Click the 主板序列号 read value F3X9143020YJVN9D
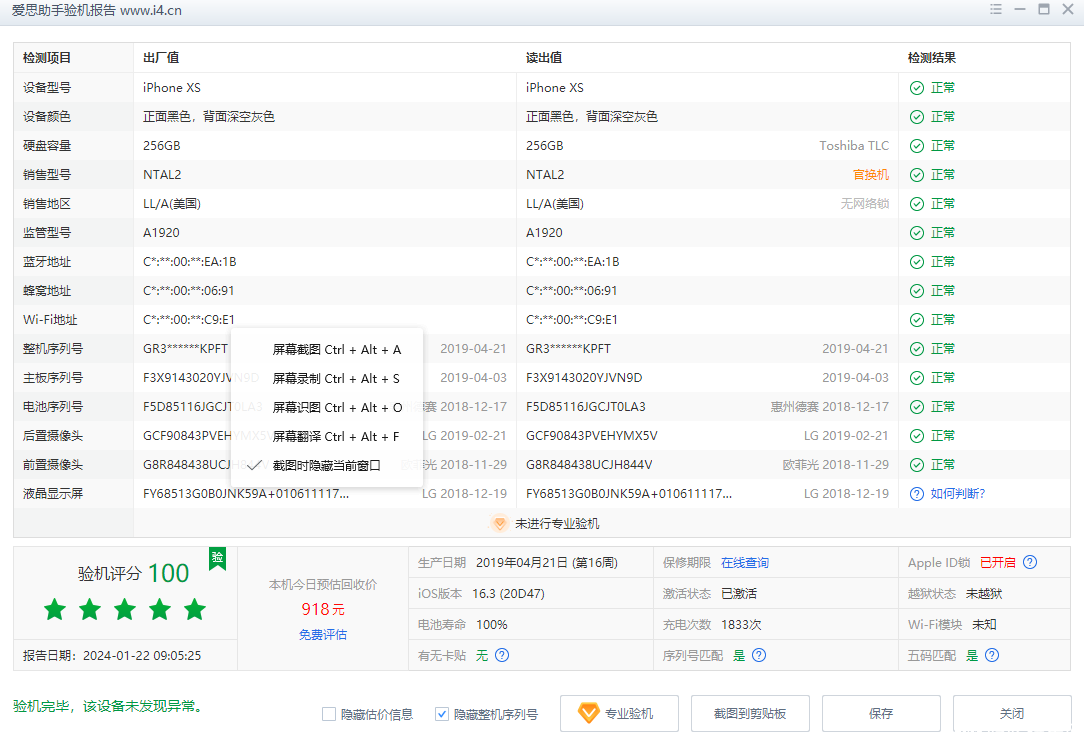1084x745 pixels. coord(584,378)
